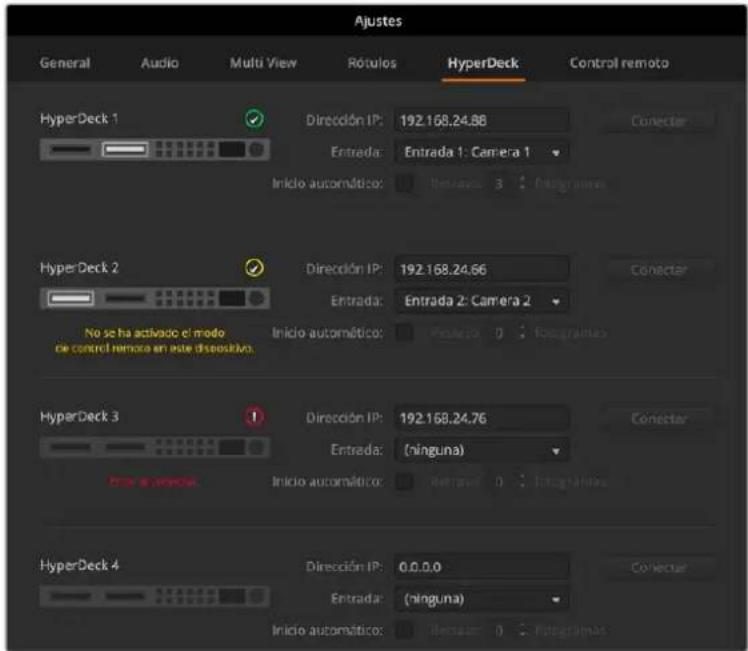Click HyperDeck 1 green connected status icon

pyautogui.click(x=254, y=119)
